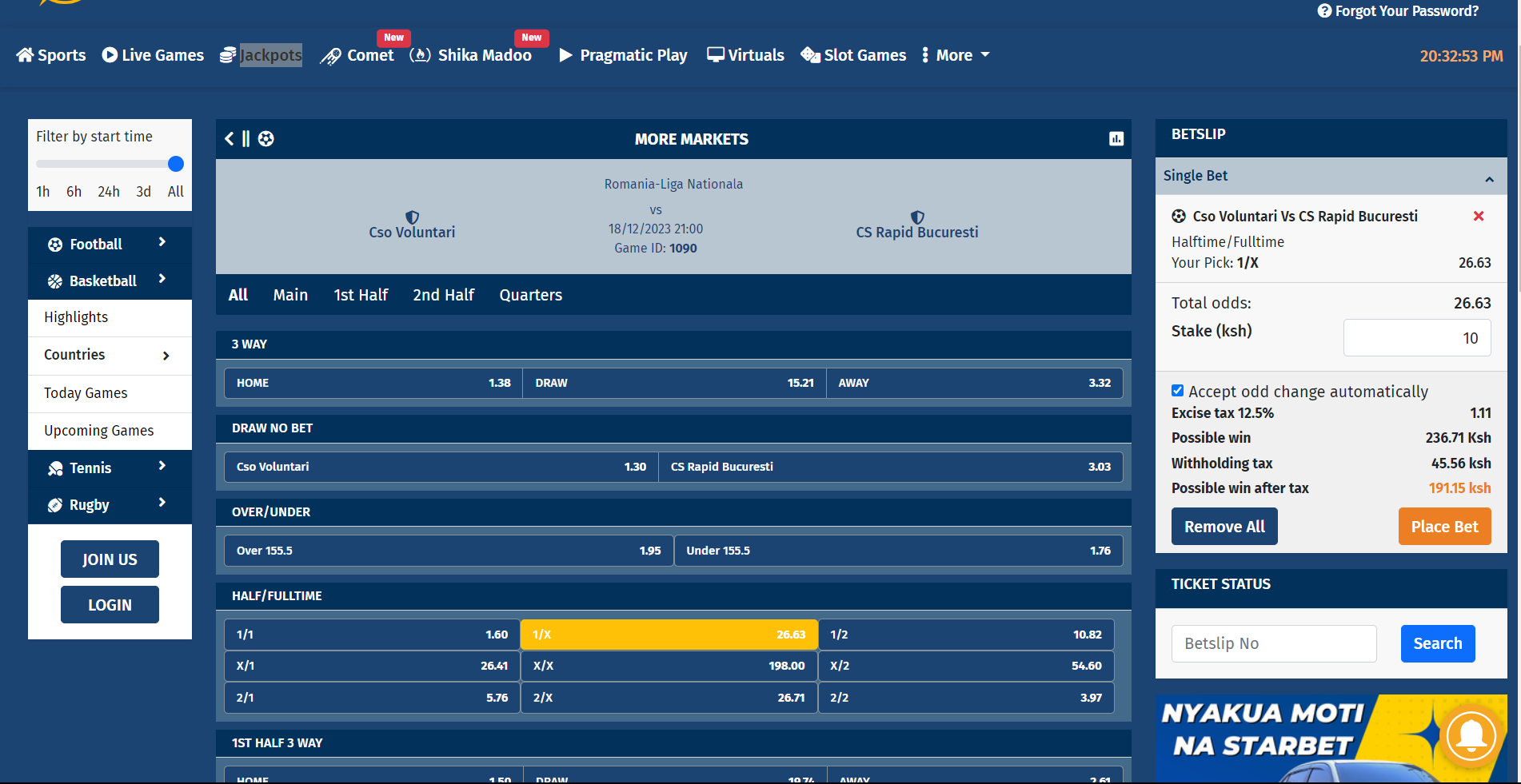The height and width of the screenshot is (784, 1521).
Task: Remove bet with the red X icon
Action: tap(1478, 216)
